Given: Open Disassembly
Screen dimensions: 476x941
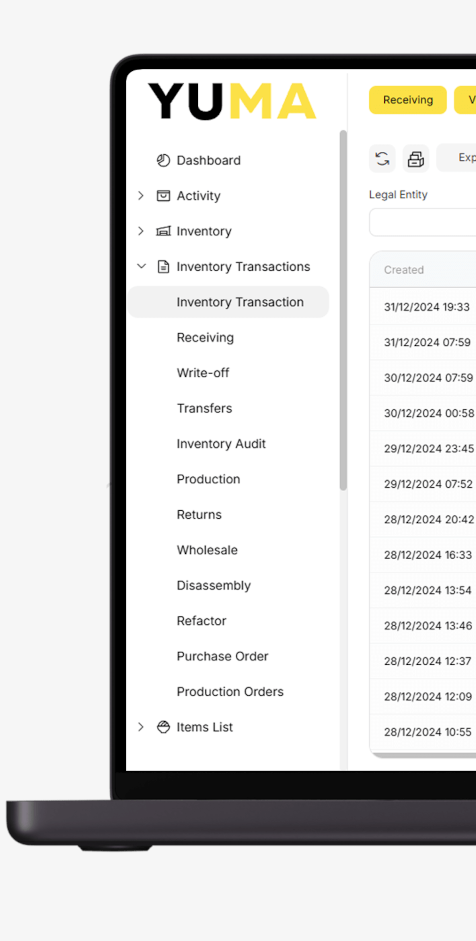Looking at the screenshot, I should pyautogui.click(x=214, y=585).
